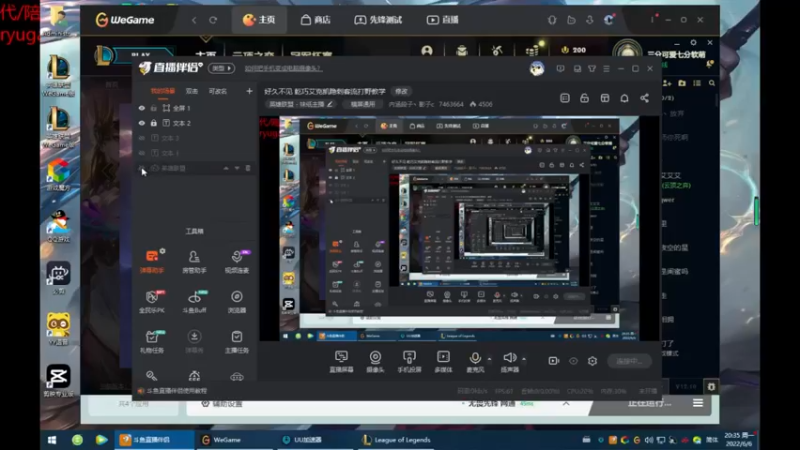Viewport: 800px width, 450px height.
Task: Move selected source up with arrow
Action: coord(226,168)
